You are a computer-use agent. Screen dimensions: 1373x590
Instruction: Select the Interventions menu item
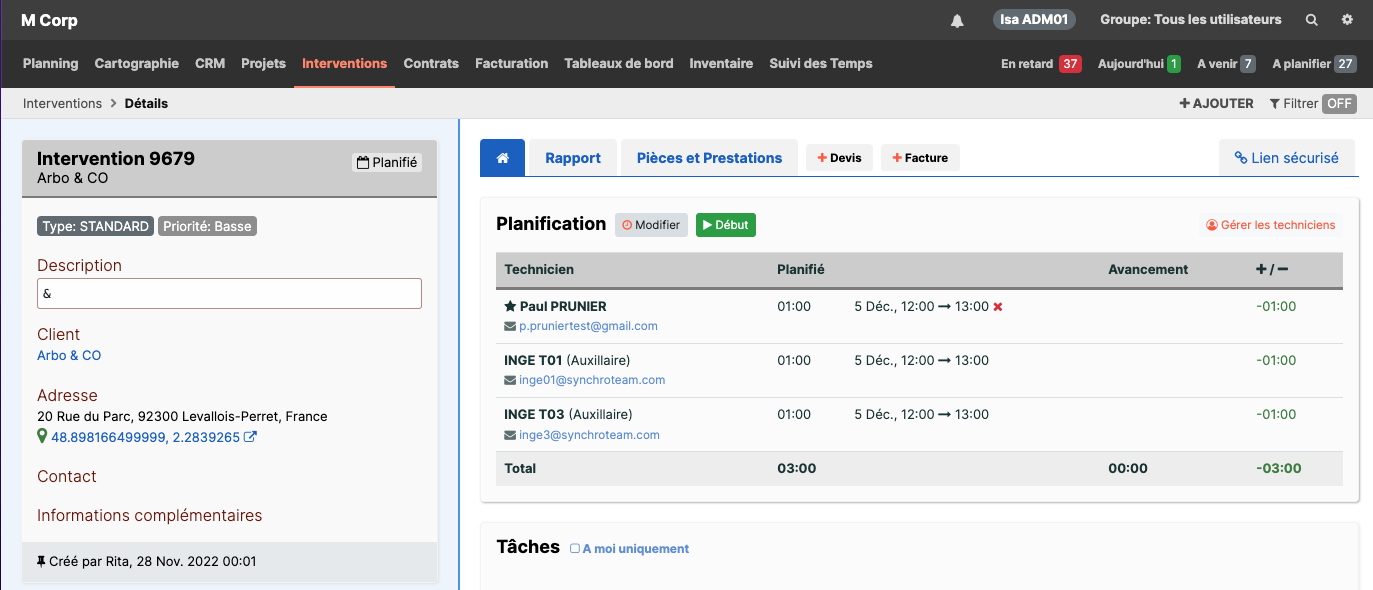coord(344,63)
